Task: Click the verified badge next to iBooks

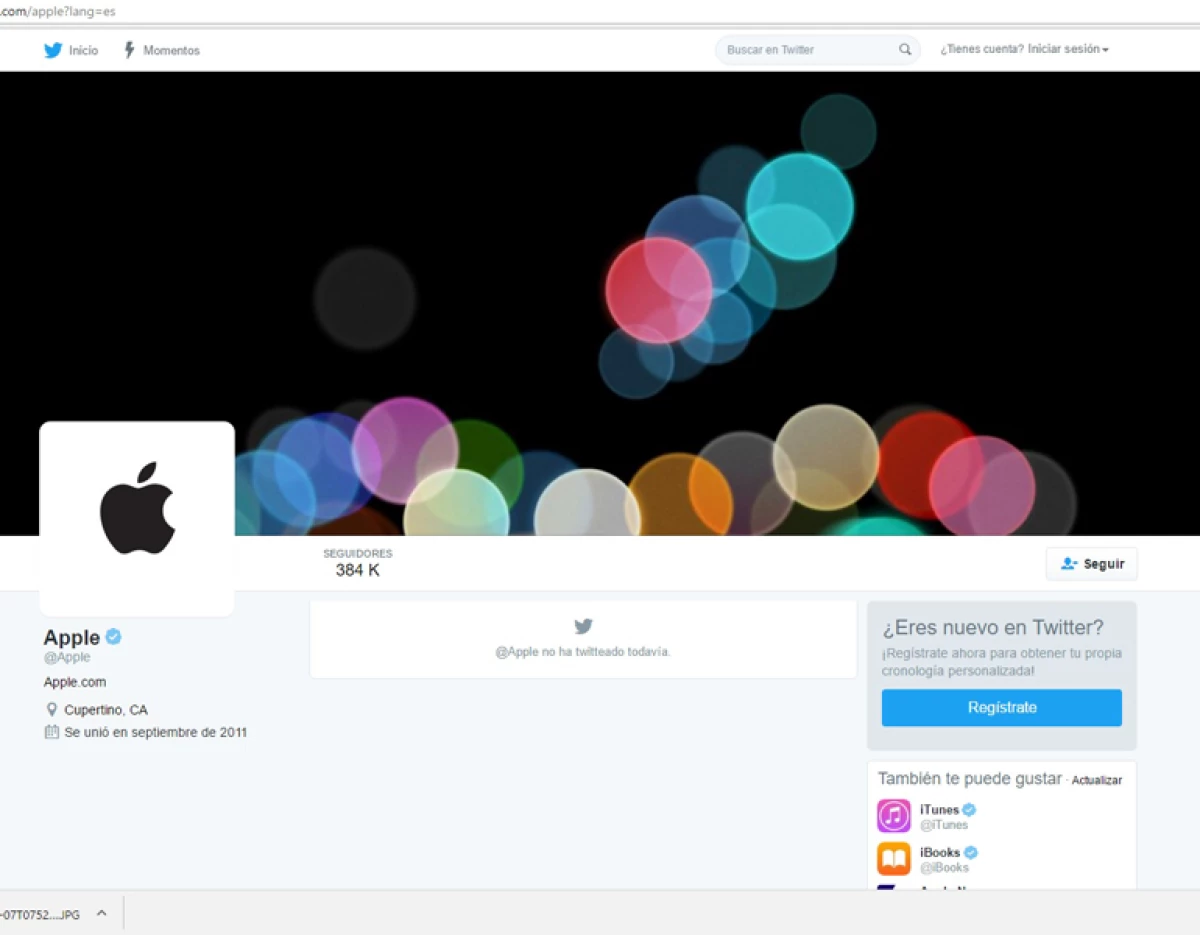Action: 971,853
